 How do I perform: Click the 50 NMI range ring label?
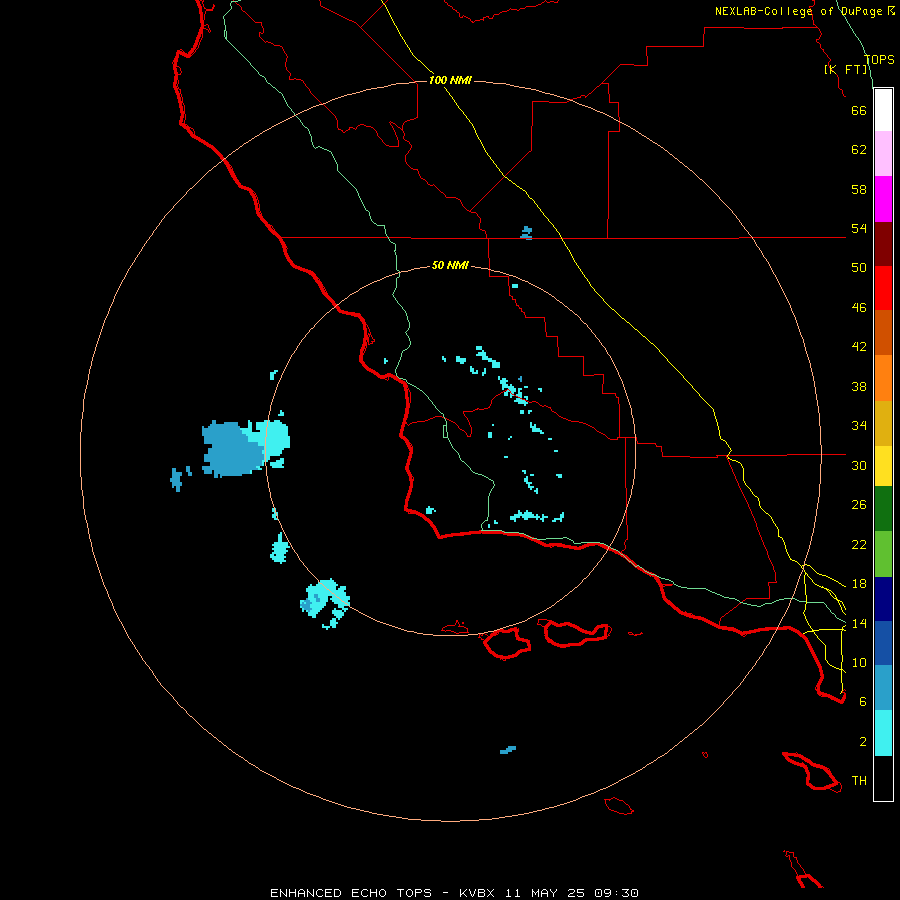pos(450,265)
